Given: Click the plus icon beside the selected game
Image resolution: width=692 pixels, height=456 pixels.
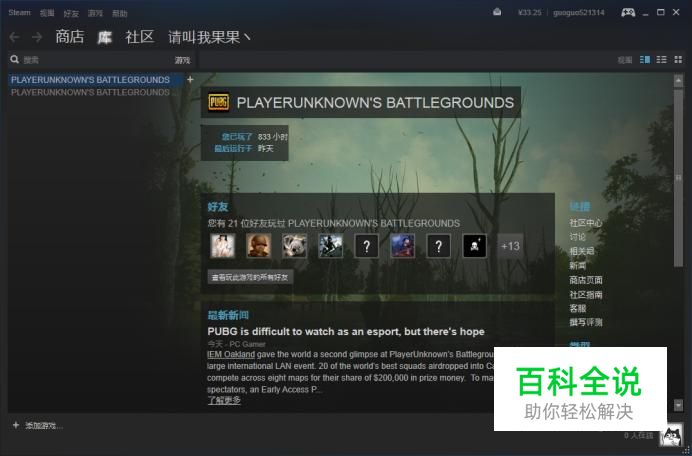Looking at the screenshot, I should coord(190,79).
